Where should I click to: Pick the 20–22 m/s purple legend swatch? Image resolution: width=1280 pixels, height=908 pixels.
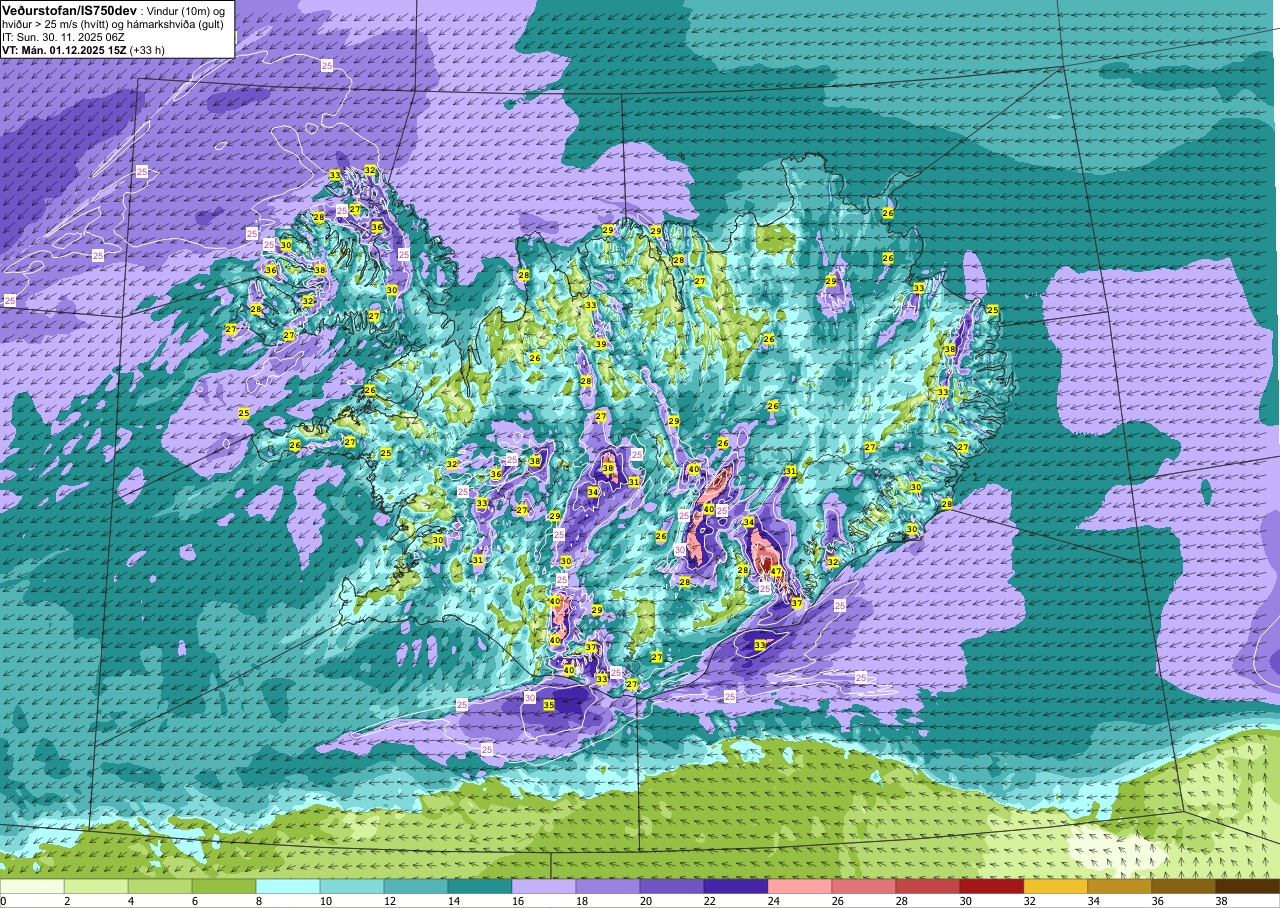672,887
